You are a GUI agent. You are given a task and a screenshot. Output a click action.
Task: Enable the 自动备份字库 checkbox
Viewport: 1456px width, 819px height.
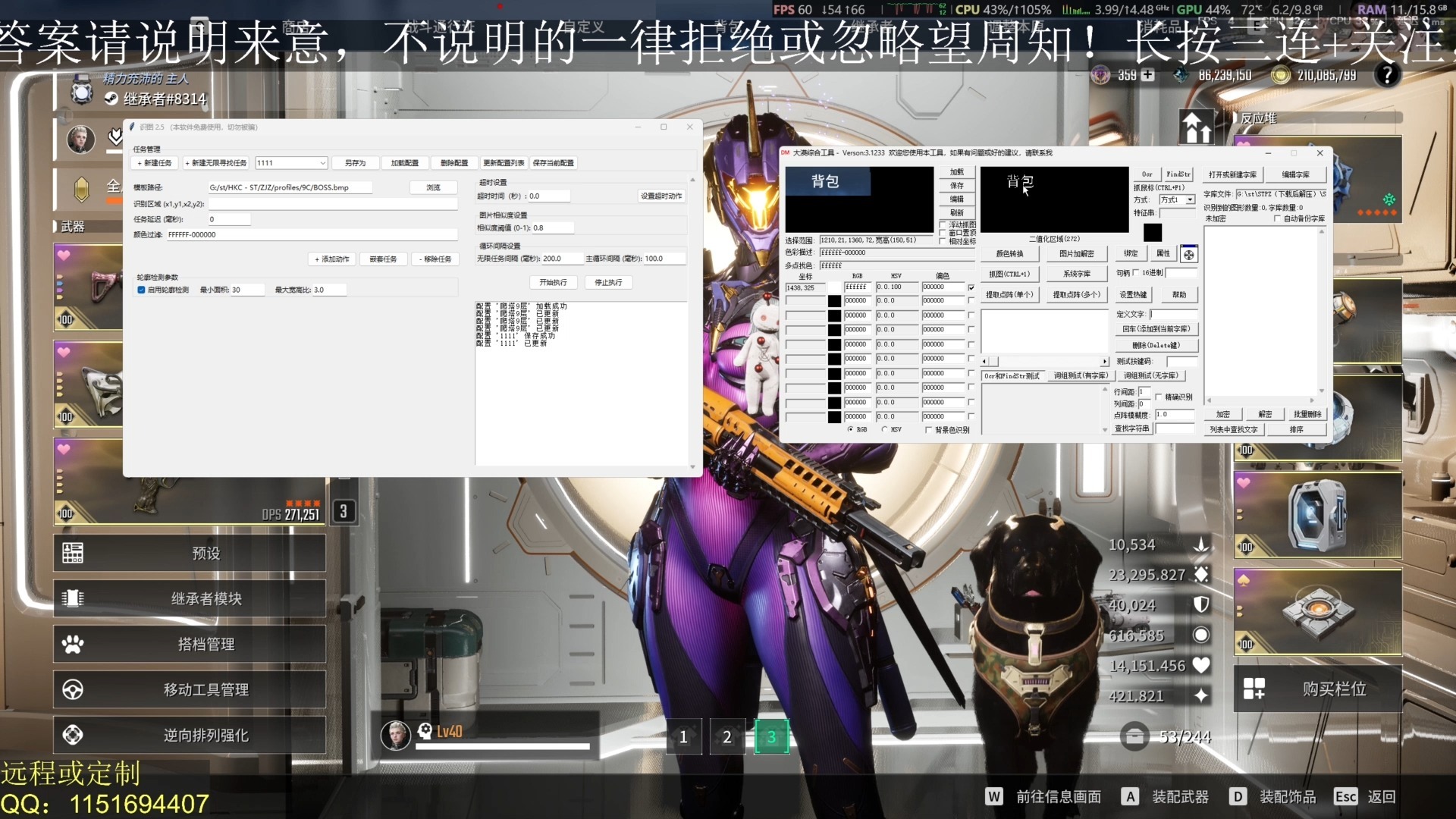point(1277,218)
